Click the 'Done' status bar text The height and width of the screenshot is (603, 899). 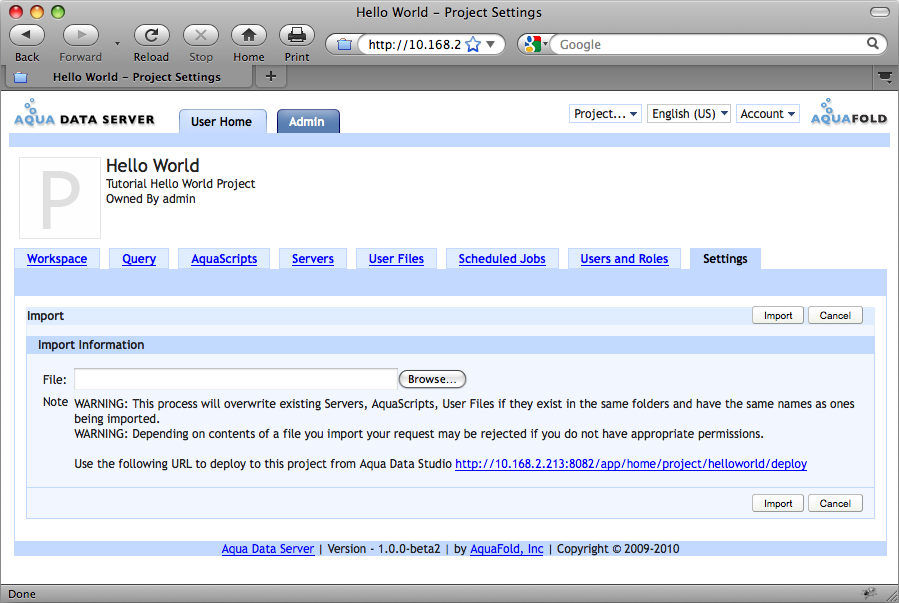click(22, 594)
